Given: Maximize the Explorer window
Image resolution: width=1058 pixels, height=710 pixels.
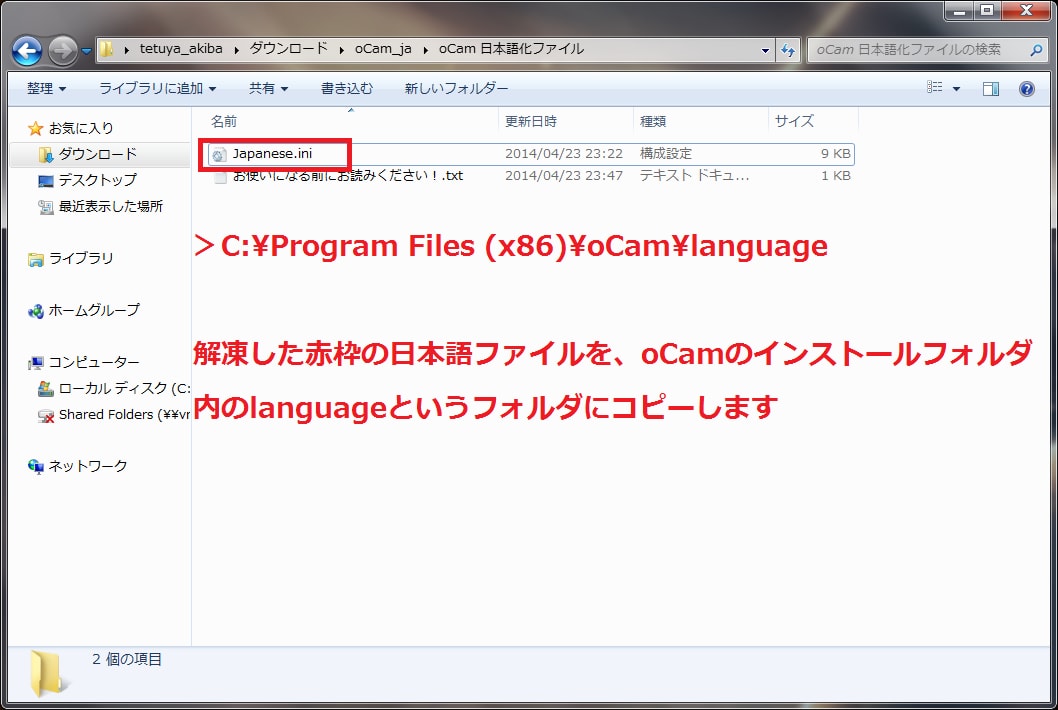Looking at the screenshot, I should 987,10.
